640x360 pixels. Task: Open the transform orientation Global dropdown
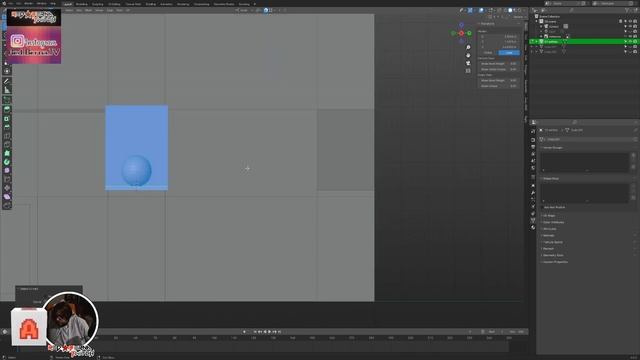244,10
